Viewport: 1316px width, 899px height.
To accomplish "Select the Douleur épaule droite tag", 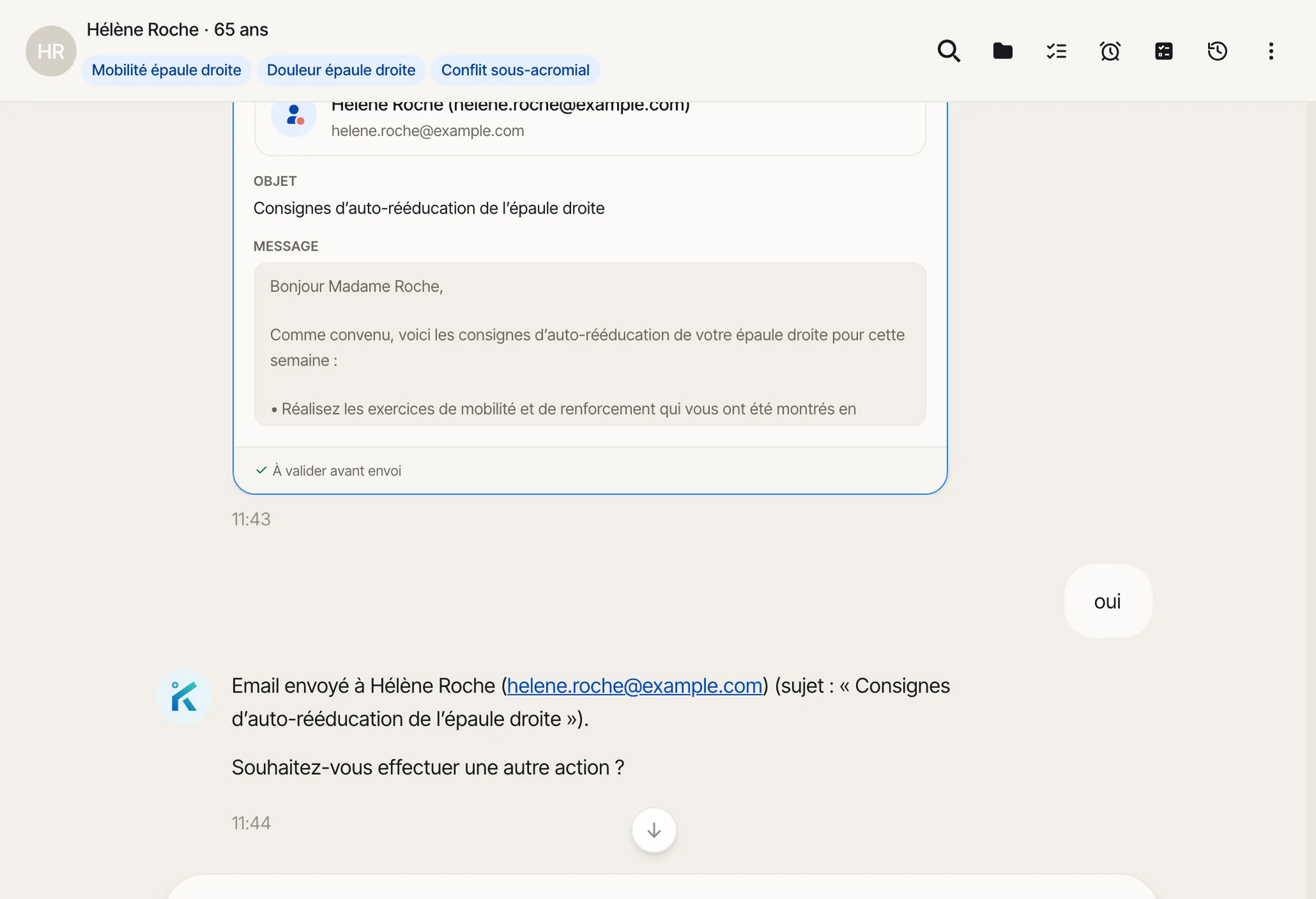I will pos(341,70).
